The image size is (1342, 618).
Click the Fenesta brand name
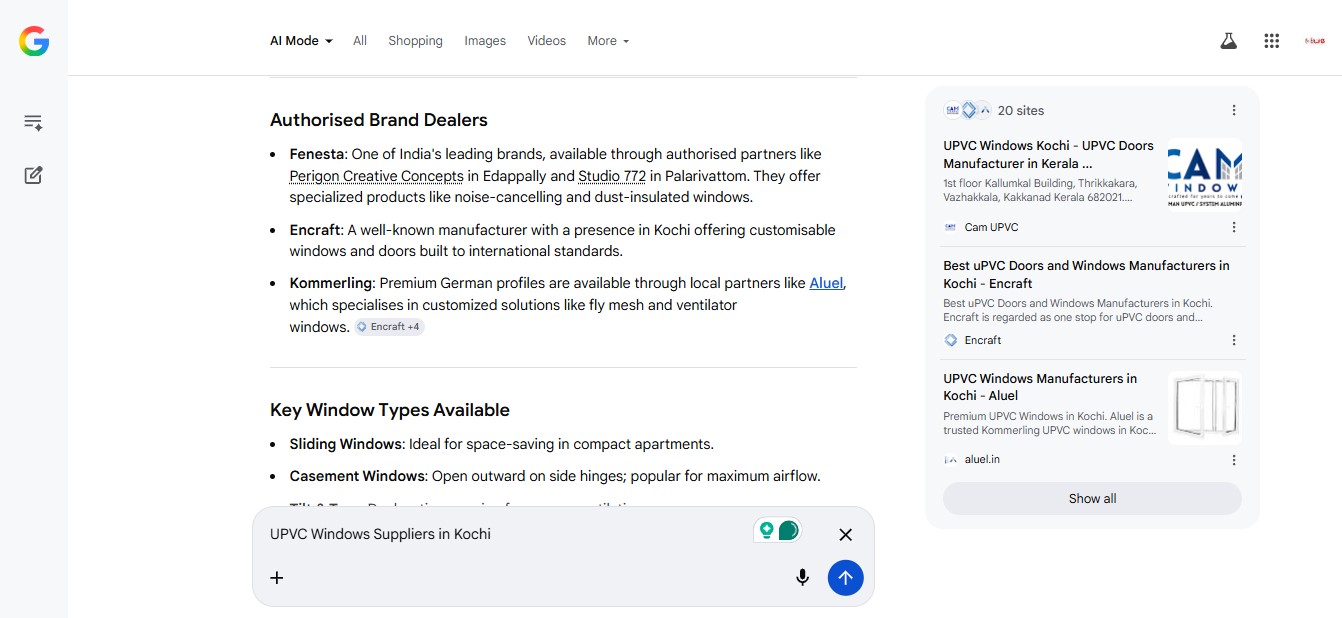coord(317,154)
